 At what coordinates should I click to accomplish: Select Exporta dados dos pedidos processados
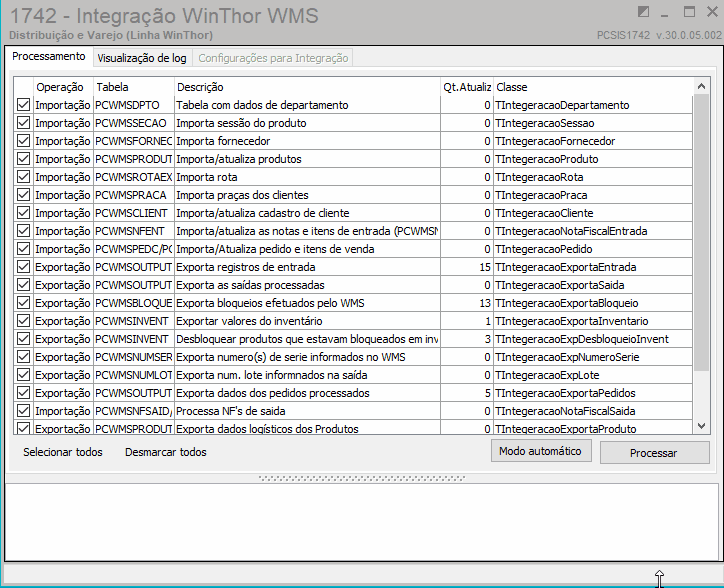[307, 393]
